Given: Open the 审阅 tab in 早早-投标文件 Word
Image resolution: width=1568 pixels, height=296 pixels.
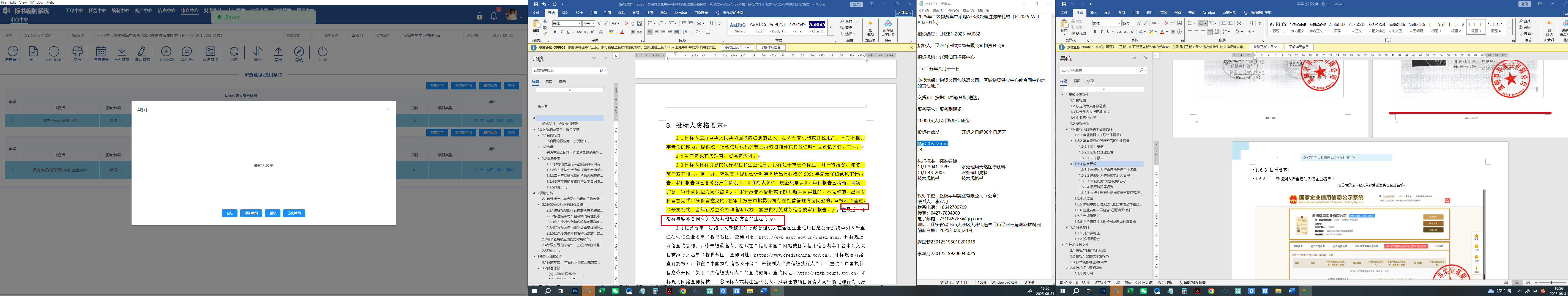Looking at the screenshot, I should pyautogui.click(x=1164, y=13).
